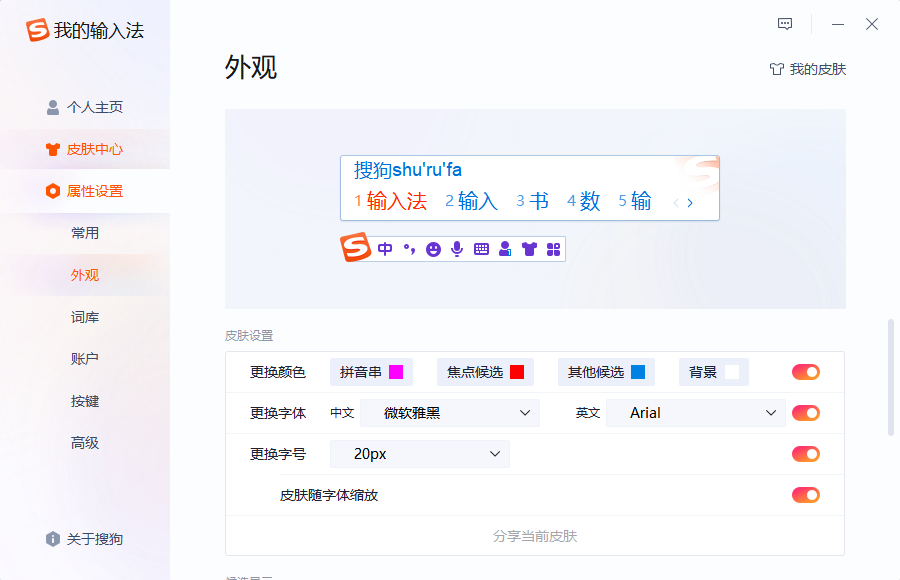Switch to the 常用 settings tab
The height and width of the screenshot is (580, 900).
click(x=85, y=233)
